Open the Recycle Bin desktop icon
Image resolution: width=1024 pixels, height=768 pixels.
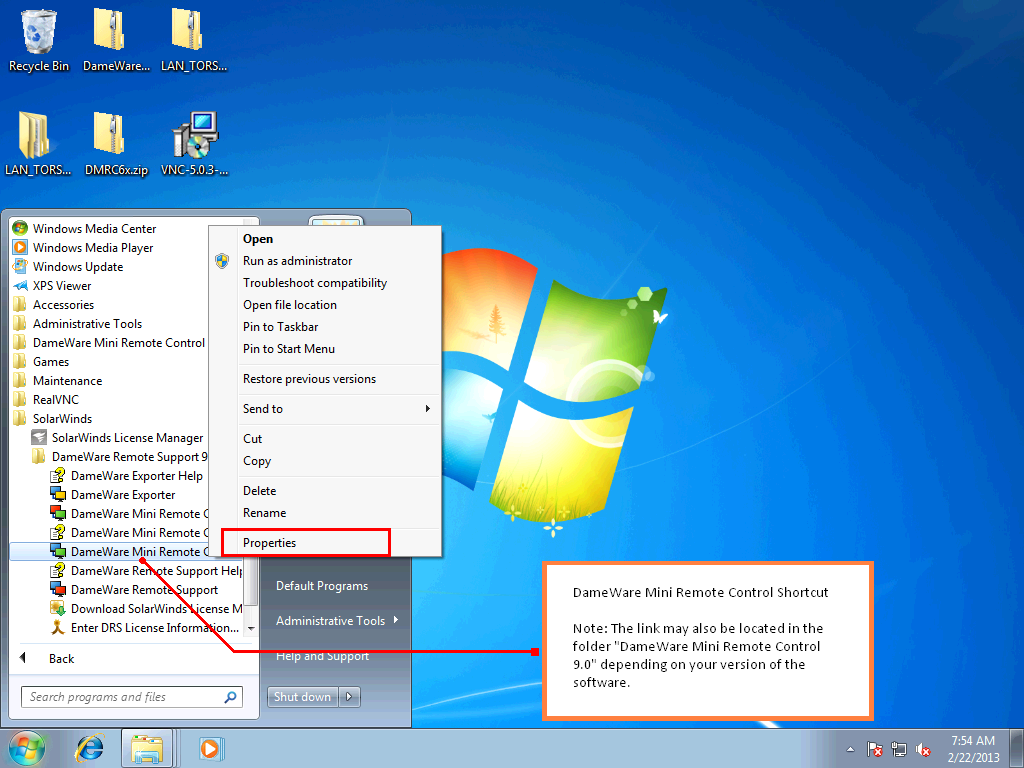[39, 40]
